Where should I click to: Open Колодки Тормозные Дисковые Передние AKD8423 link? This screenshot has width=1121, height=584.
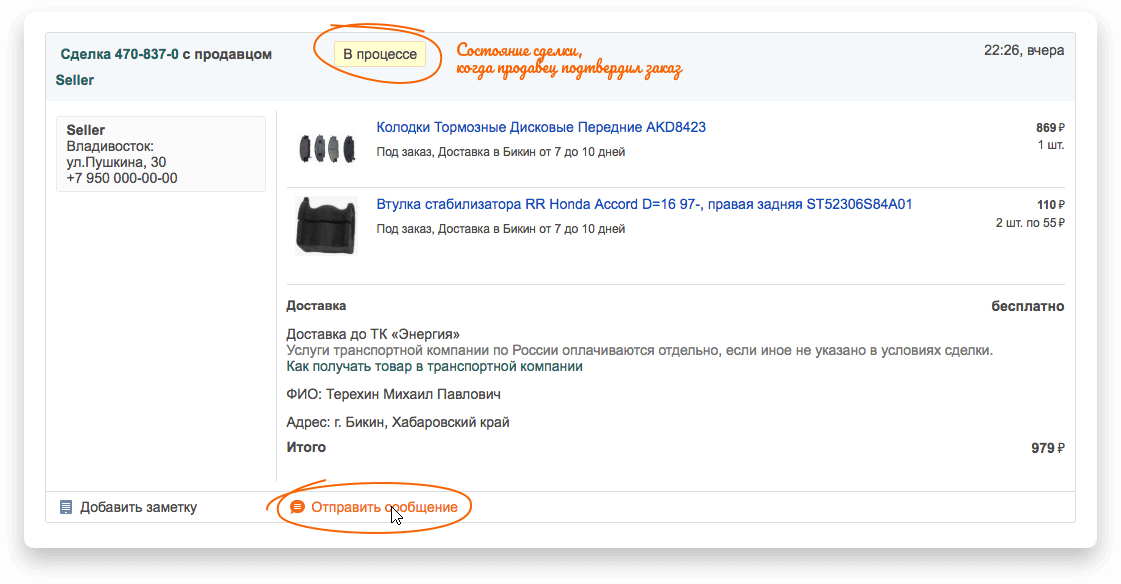pyautogui.click(x=541, y=127)
